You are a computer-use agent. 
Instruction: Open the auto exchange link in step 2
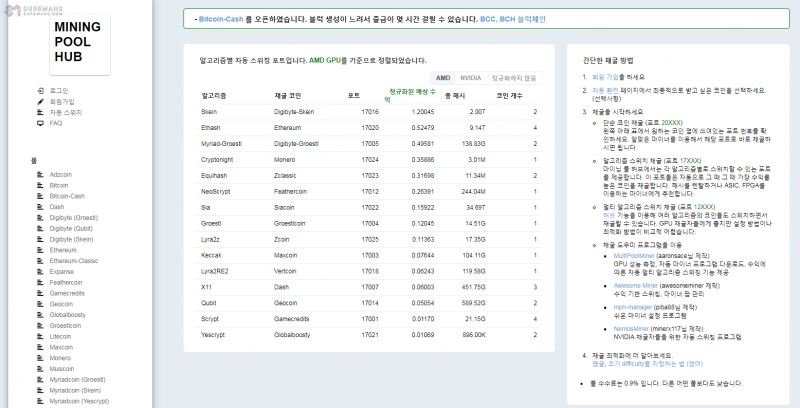point(605,90)
